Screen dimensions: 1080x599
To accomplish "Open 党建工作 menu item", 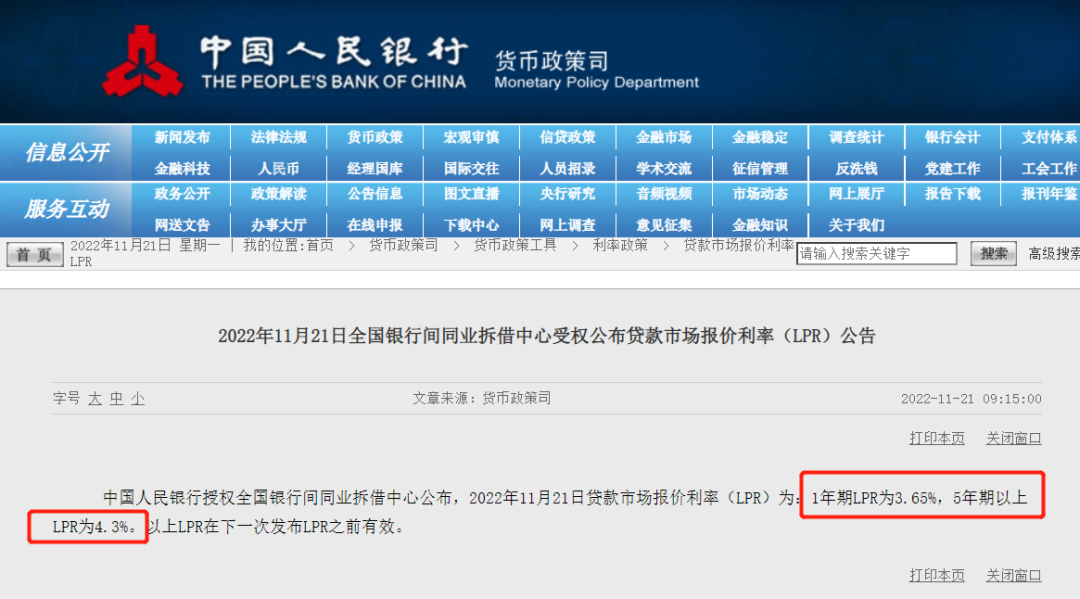I will tap(953, 169).
